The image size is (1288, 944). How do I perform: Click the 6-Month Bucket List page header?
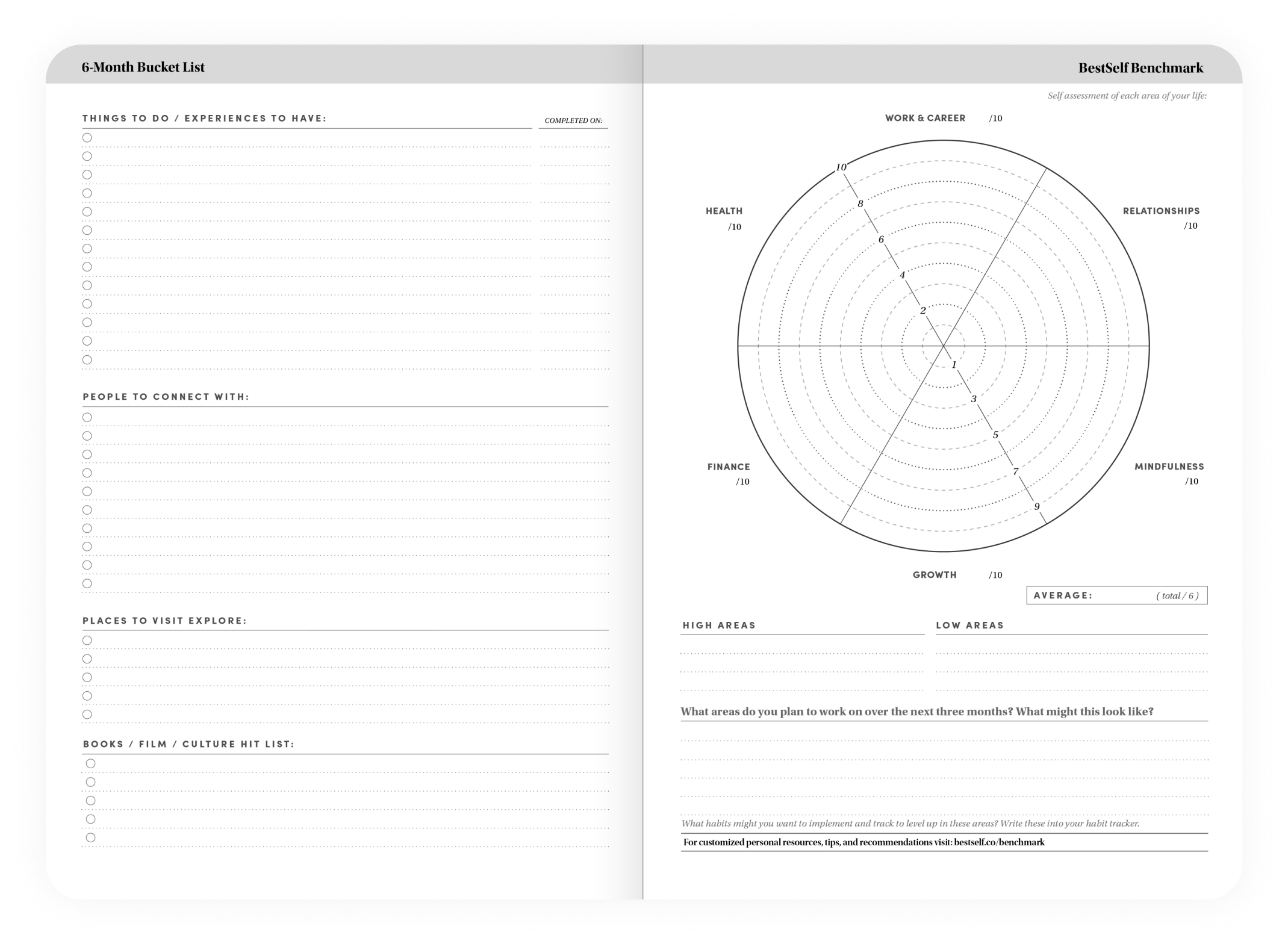click(143, 67)
